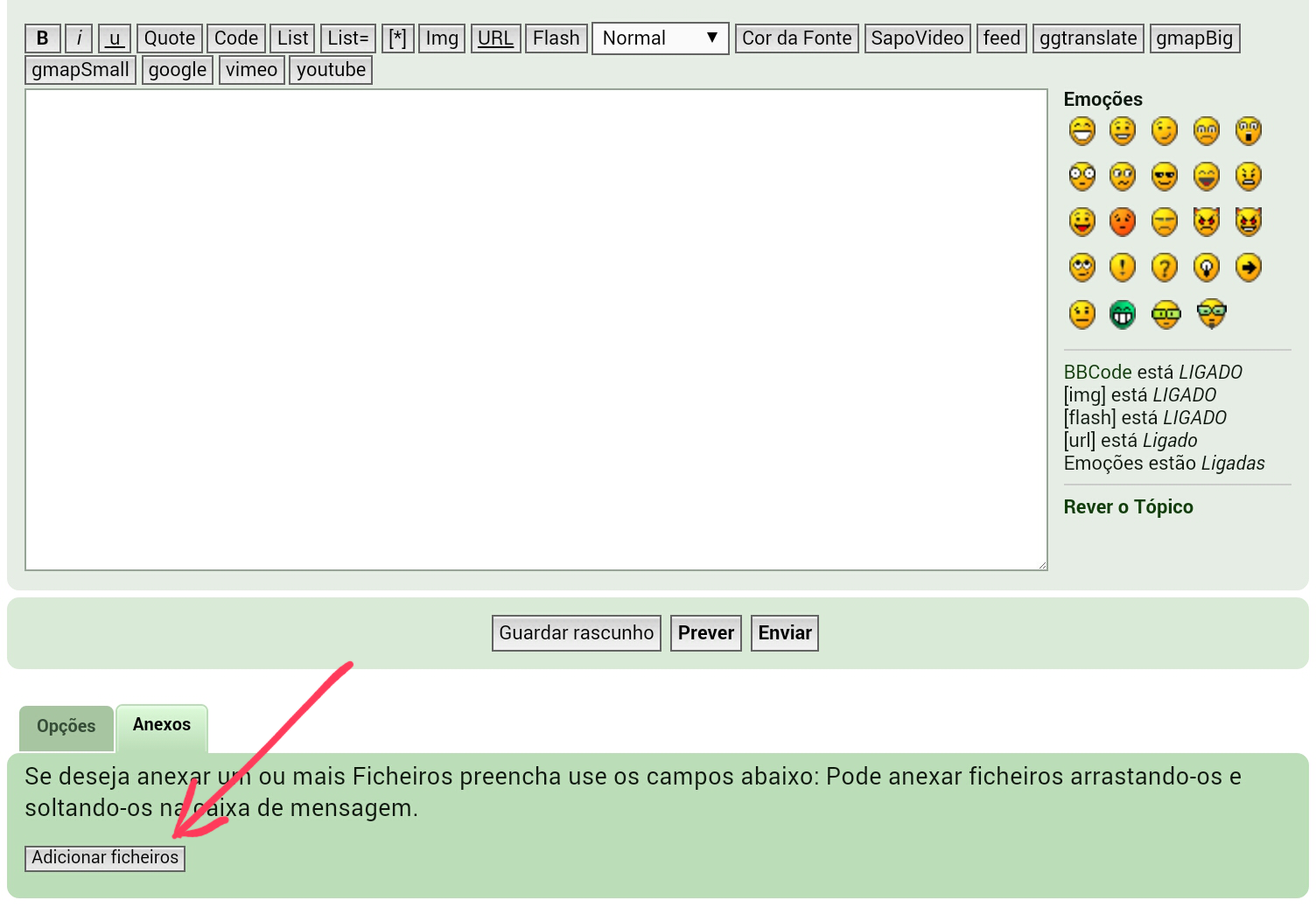
Task: Insert the exclamation mark emoticon
Action: pos(1123,268)
